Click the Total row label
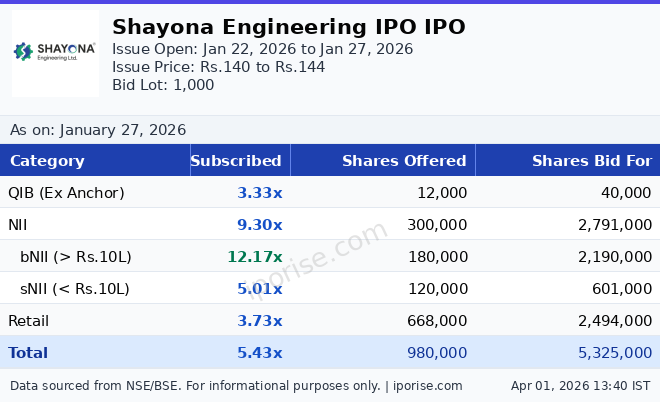This screenshot has width=660, height=402. click(x=28, y=353)
